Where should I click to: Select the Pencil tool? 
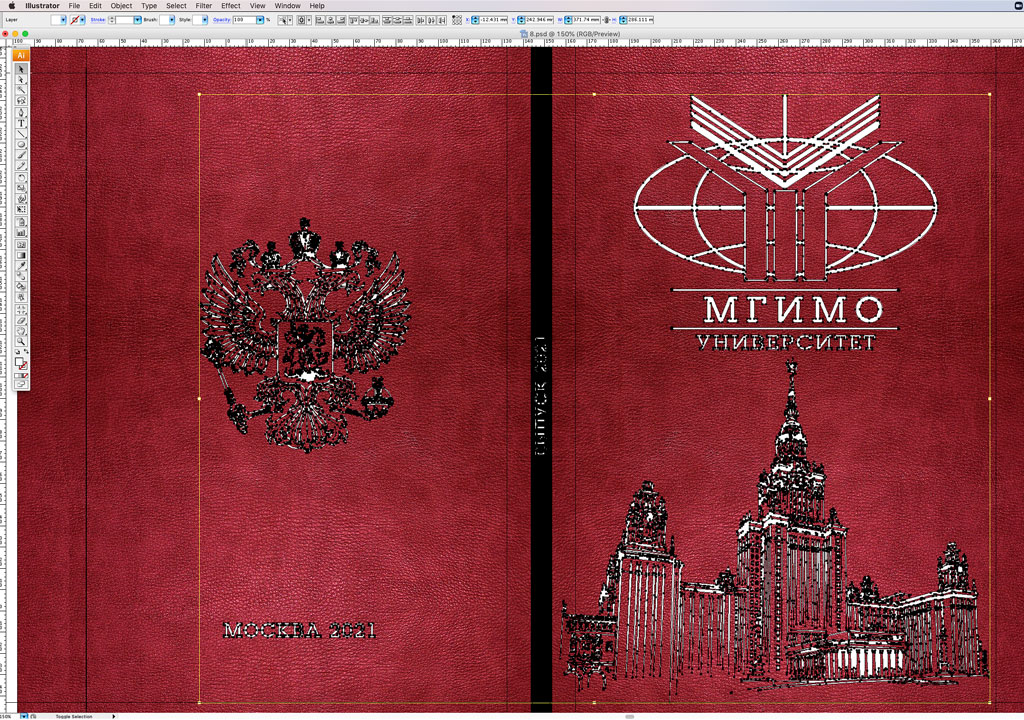pyautogui.click(x=21, y=165)
